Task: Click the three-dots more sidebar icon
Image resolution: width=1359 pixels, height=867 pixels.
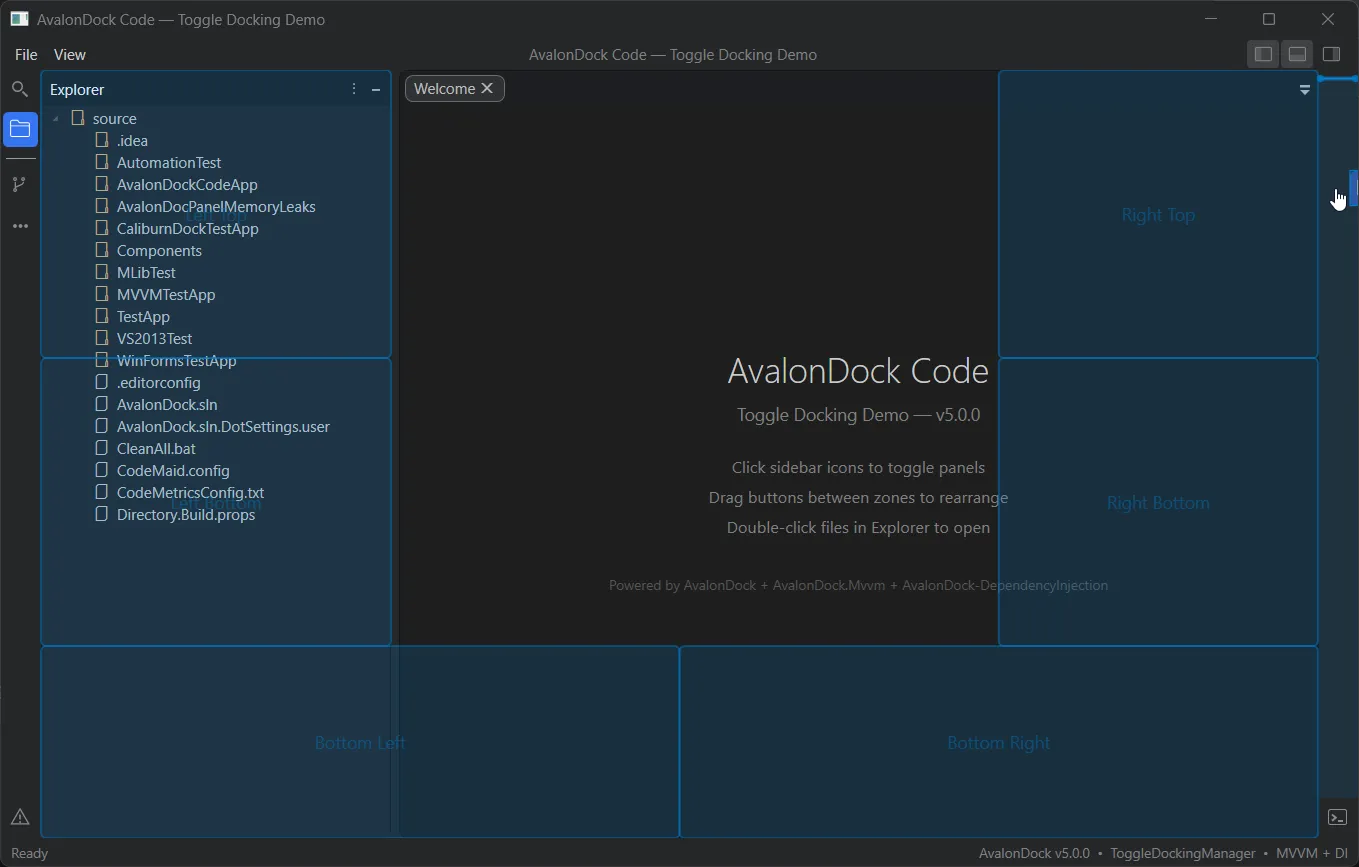Action: tap(20, 226)
